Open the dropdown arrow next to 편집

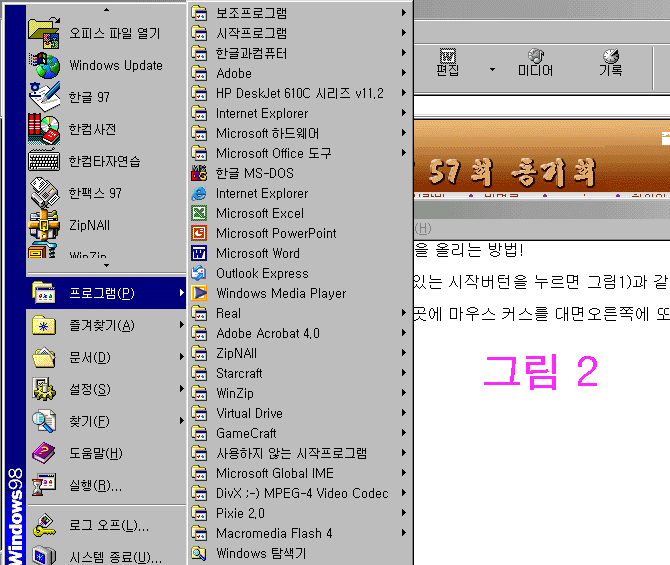click(492, 69)
